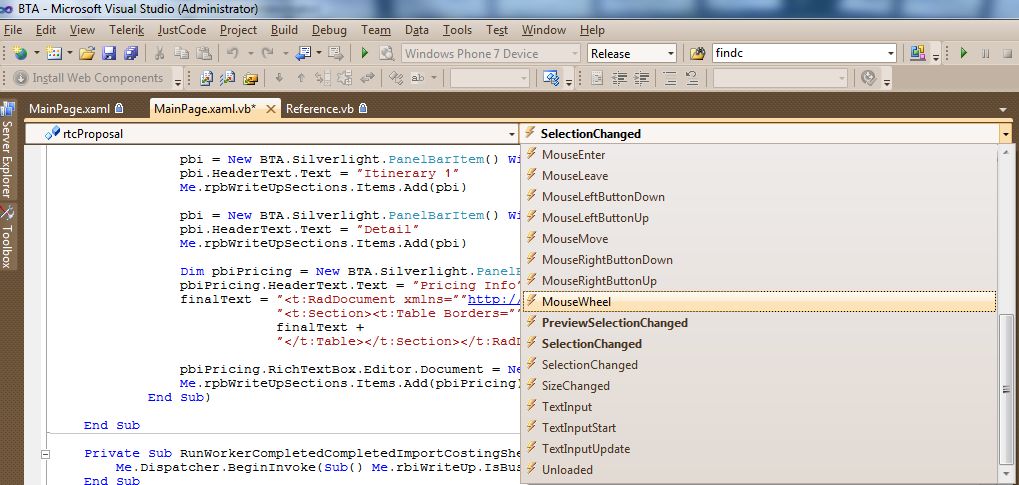This screenshot has height=485, width=1019.
Task: Select the highlighted MouseWheel event
Action: click(x=759, y=302)
